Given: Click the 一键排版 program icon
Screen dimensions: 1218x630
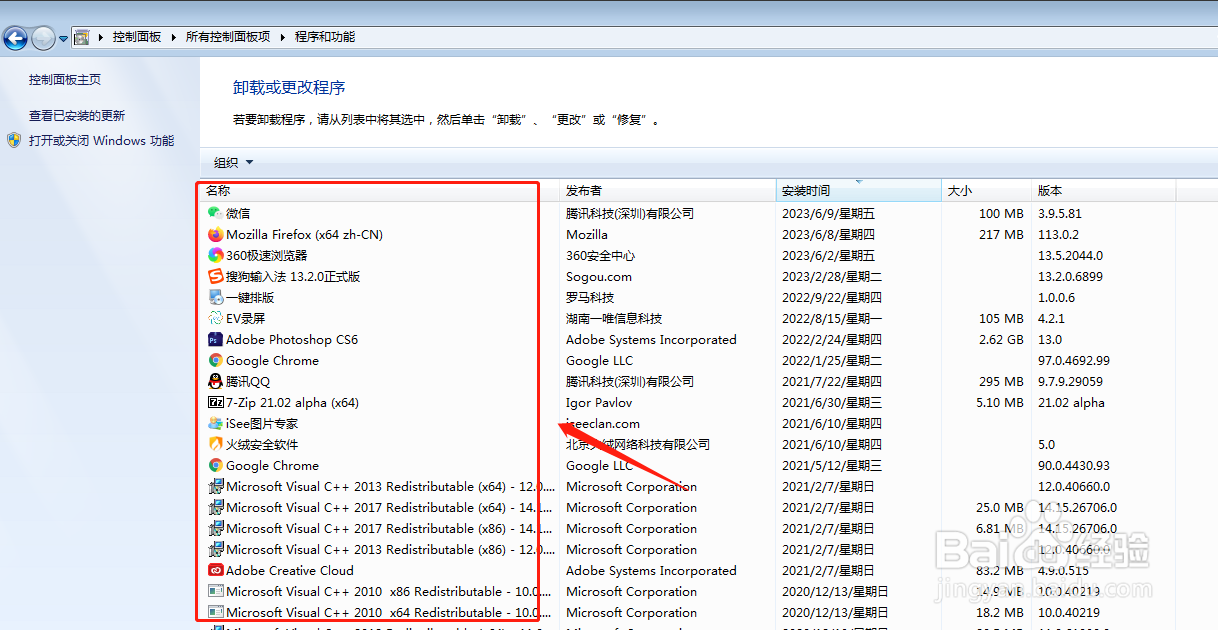Looking at the screenshot, I should pos(215,297).
